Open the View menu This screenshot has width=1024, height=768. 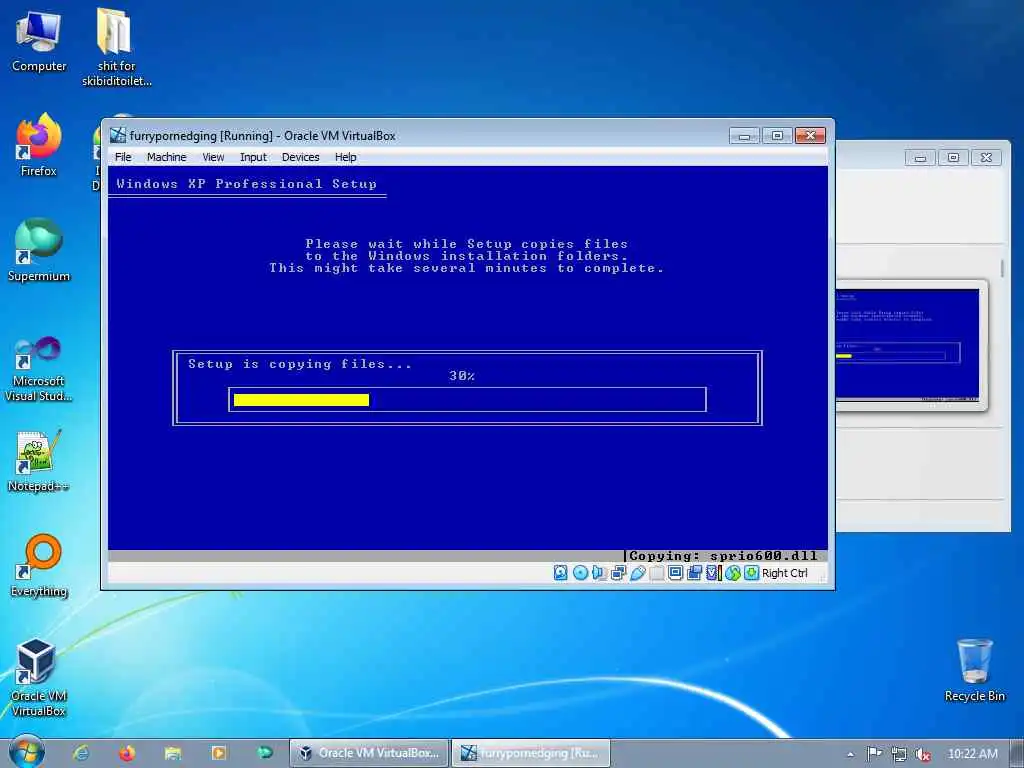[x=213, y=157]
